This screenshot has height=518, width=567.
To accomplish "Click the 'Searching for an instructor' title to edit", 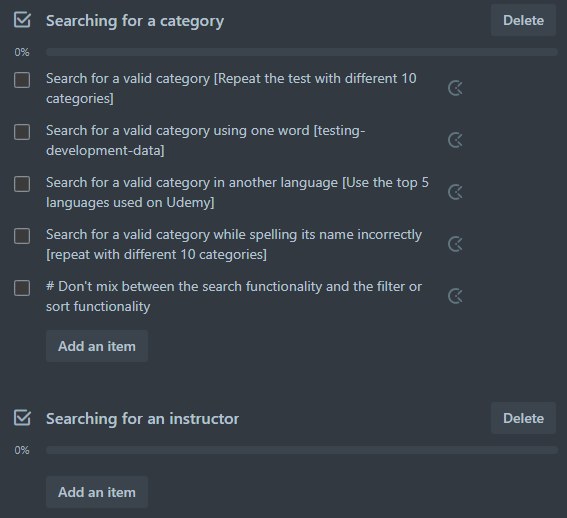I will click(142, 419).
